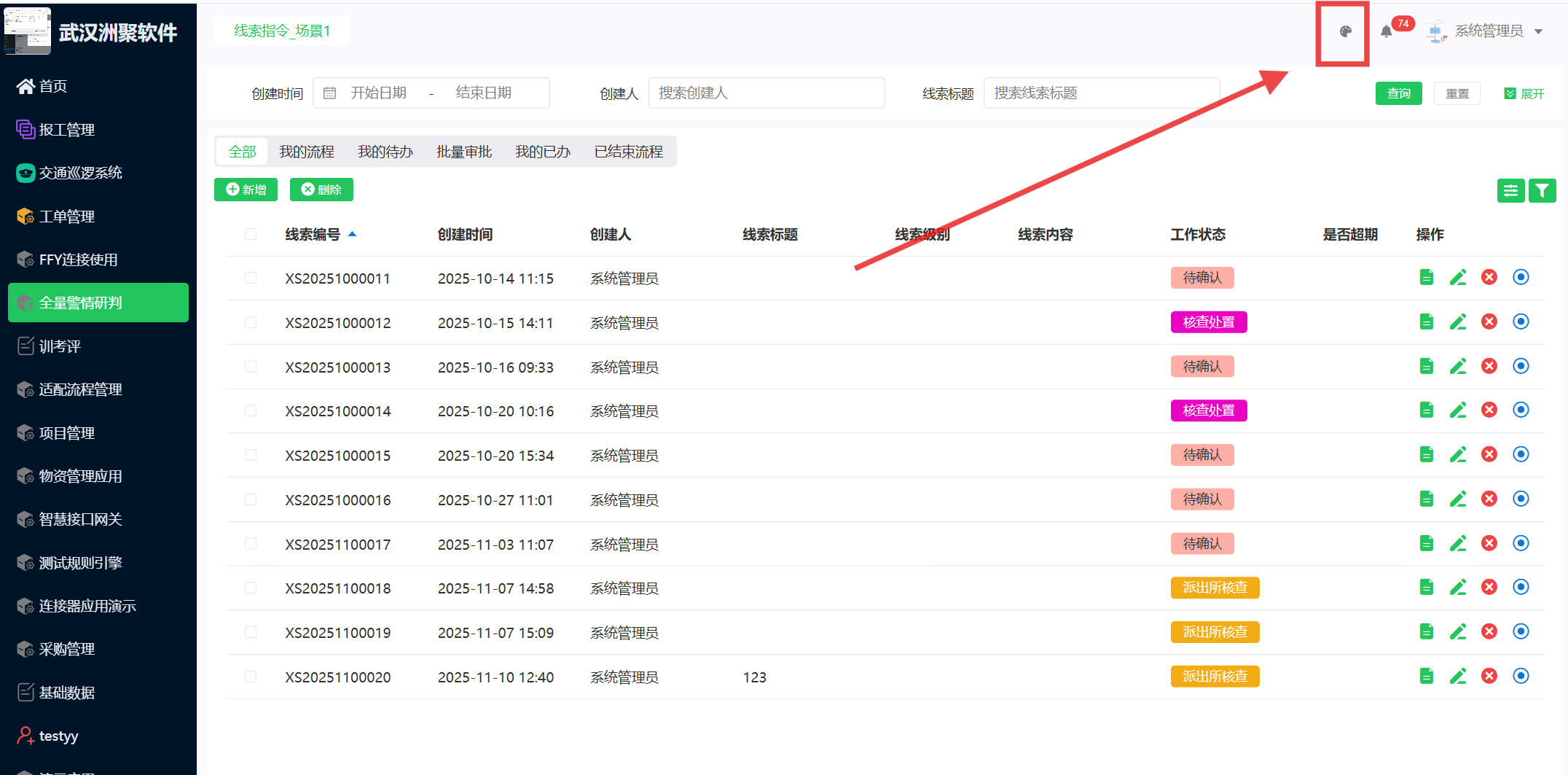Click the green filter funnel icon
Screen dimensions: 1568x775
coord(1542,191)
